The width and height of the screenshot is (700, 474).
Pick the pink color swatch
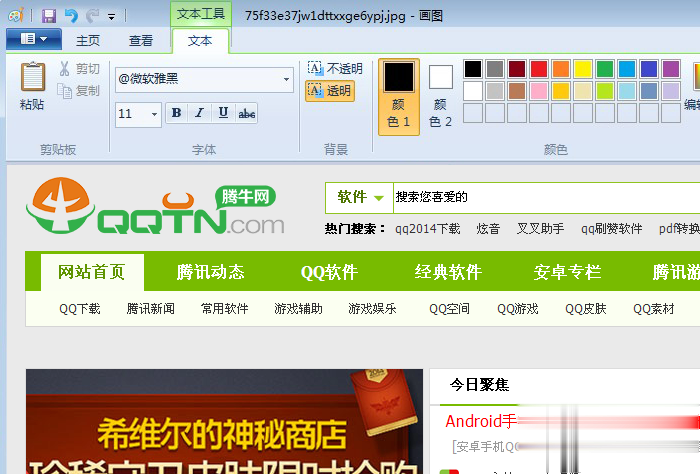click(539, 91)
